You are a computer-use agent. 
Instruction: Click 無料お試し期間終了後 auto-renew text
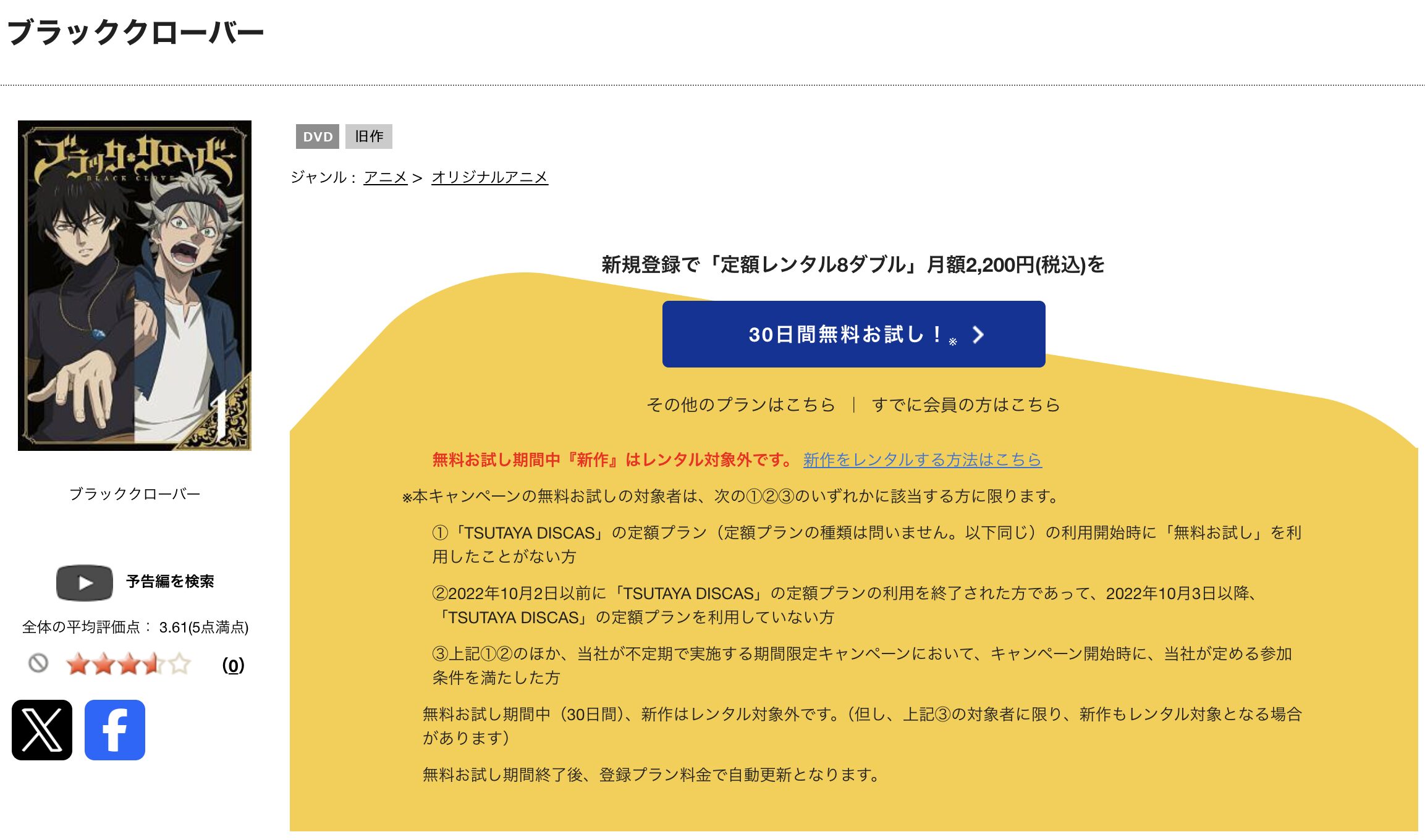[x=651, y=775]
